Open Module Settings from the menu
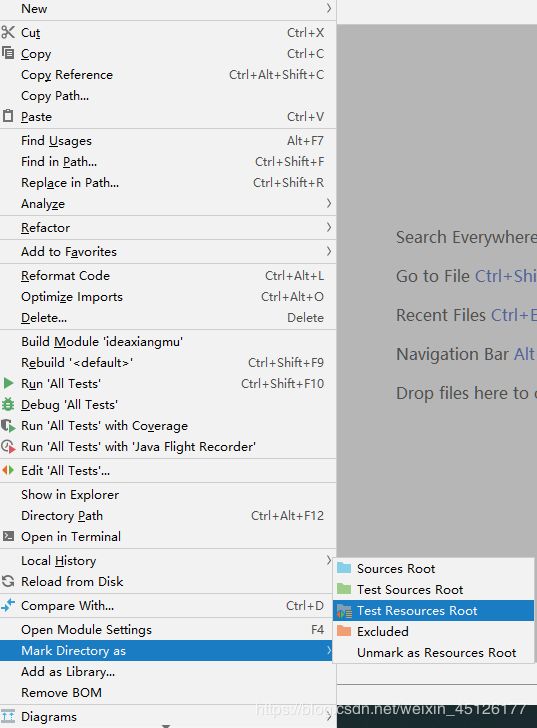The height and width of the screenshot is (728, 537). pos(168,630)
